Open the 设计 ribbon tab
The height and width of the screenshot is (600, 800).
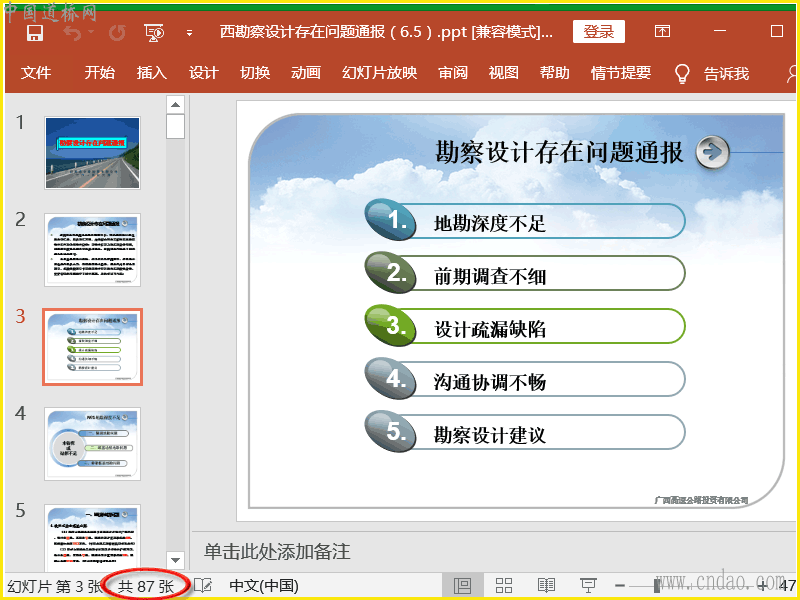point(204,73)
